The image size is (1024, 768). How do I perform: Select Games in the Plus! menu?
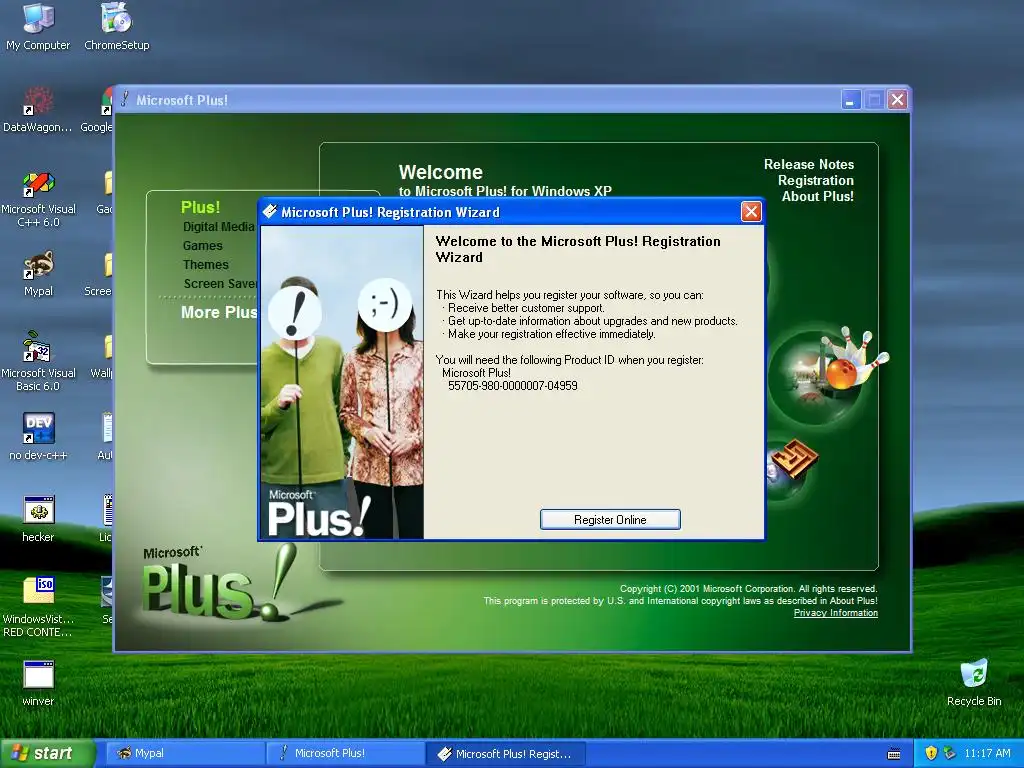(x=202, y=246)
